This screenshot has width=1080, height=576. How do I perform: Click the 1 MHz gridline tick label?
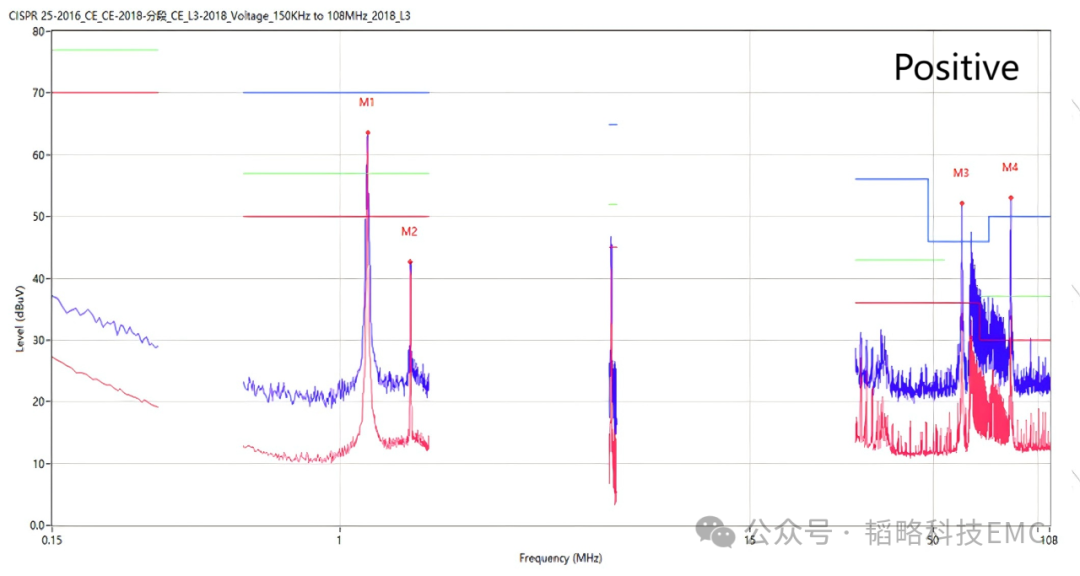[x=338, y=537]
